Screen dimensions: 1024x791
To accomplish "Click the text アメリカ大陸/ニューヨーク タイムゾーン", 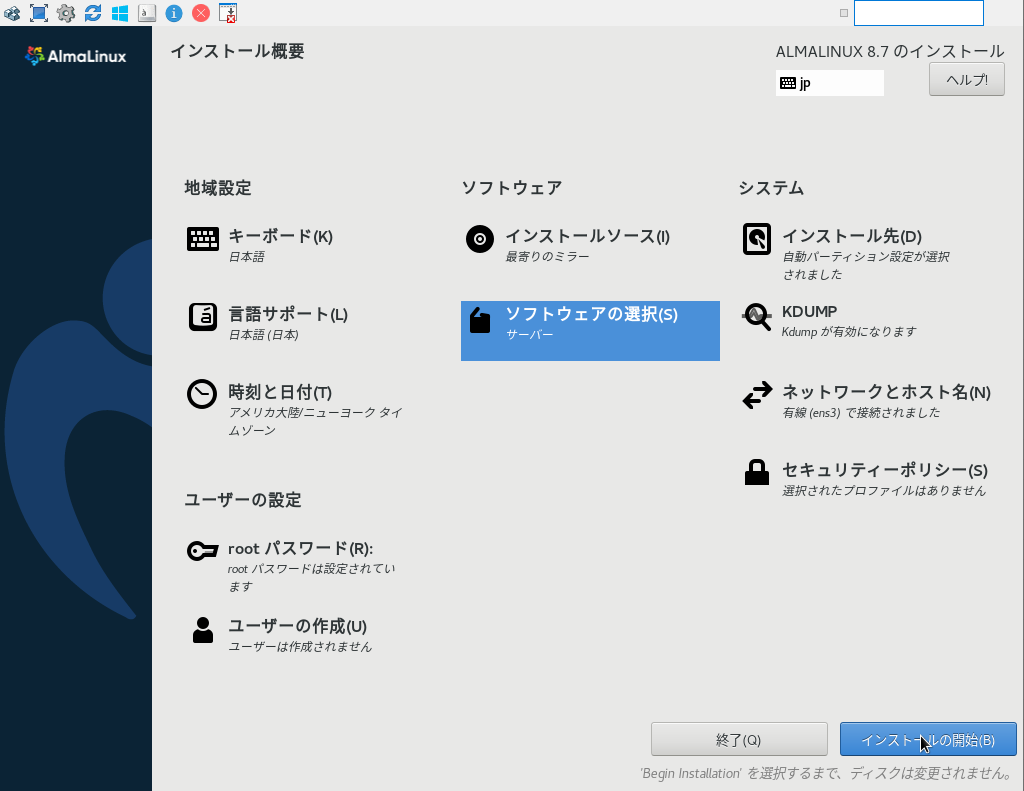I will pyautogui.click(x=315, y=421).
